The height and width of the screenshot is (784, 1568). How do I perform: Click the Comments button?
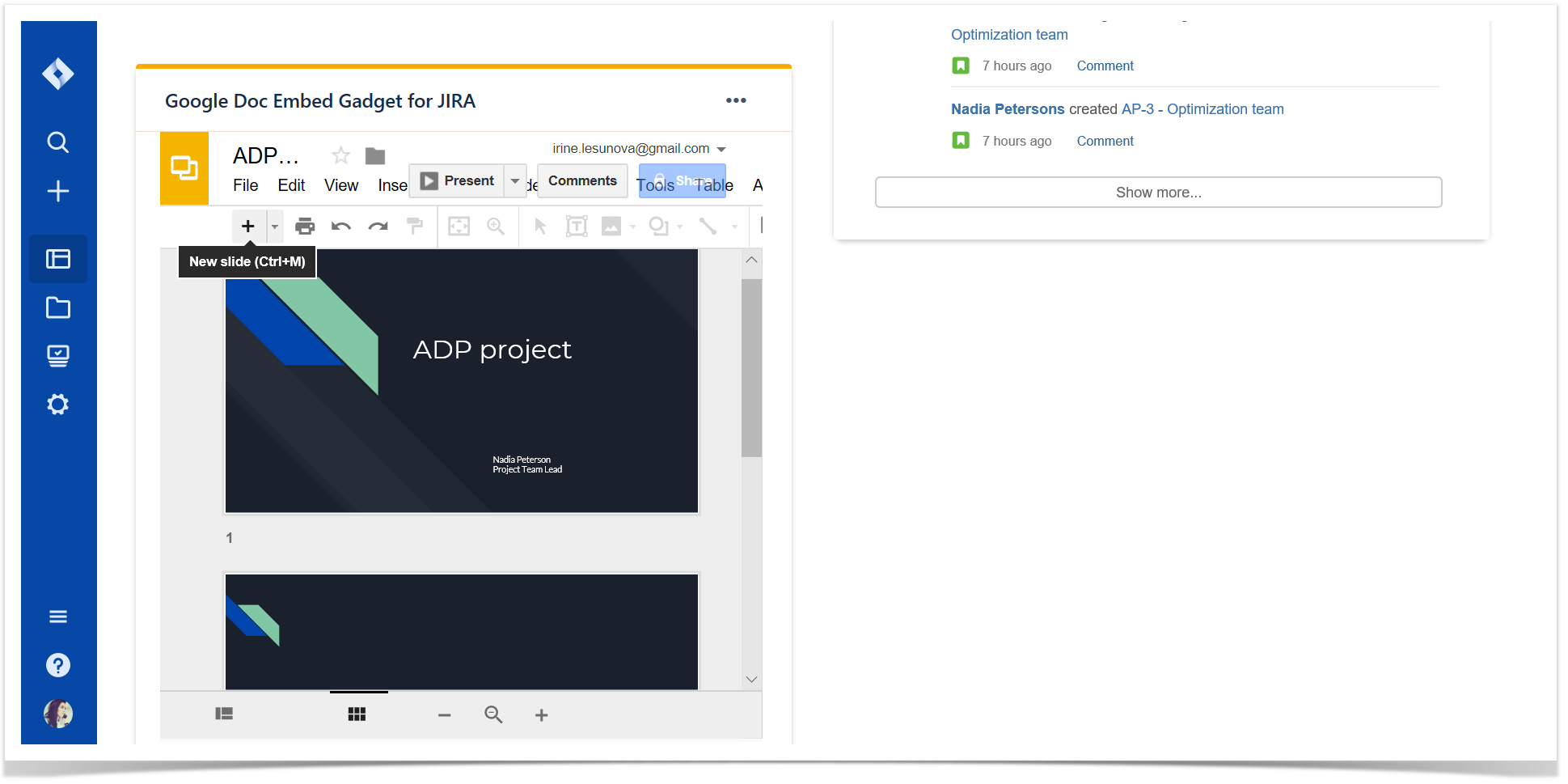tap(582, 180)
